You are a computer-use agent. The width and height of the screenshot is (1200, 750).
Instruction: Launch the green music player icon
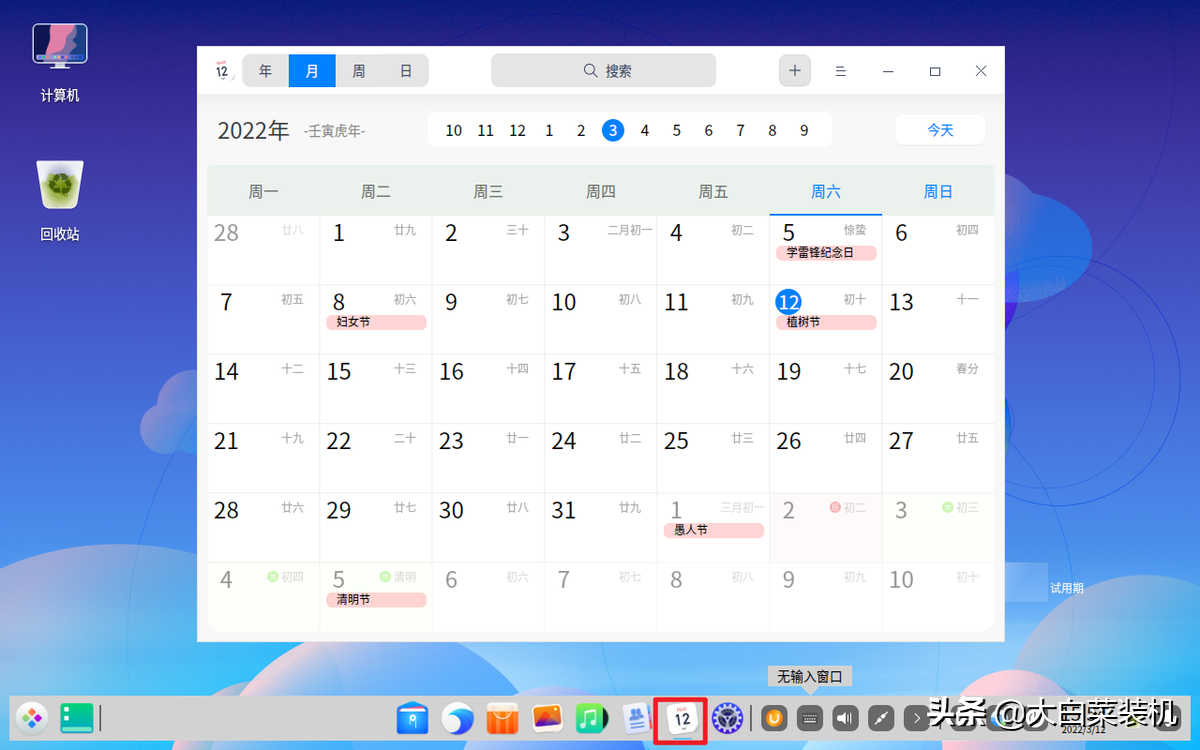point(592,718)
